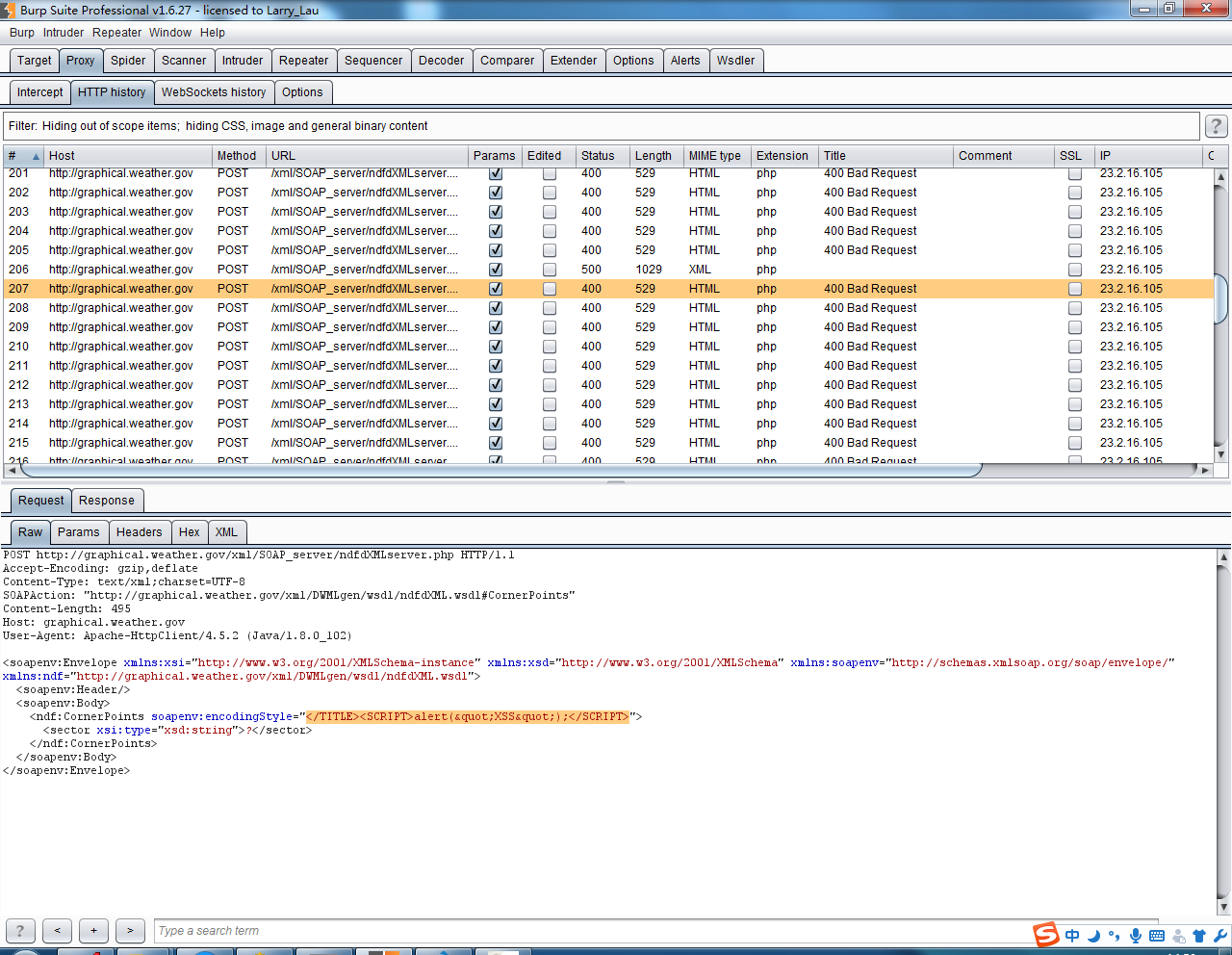Click the history table's scroll-down arrow

1221,454
